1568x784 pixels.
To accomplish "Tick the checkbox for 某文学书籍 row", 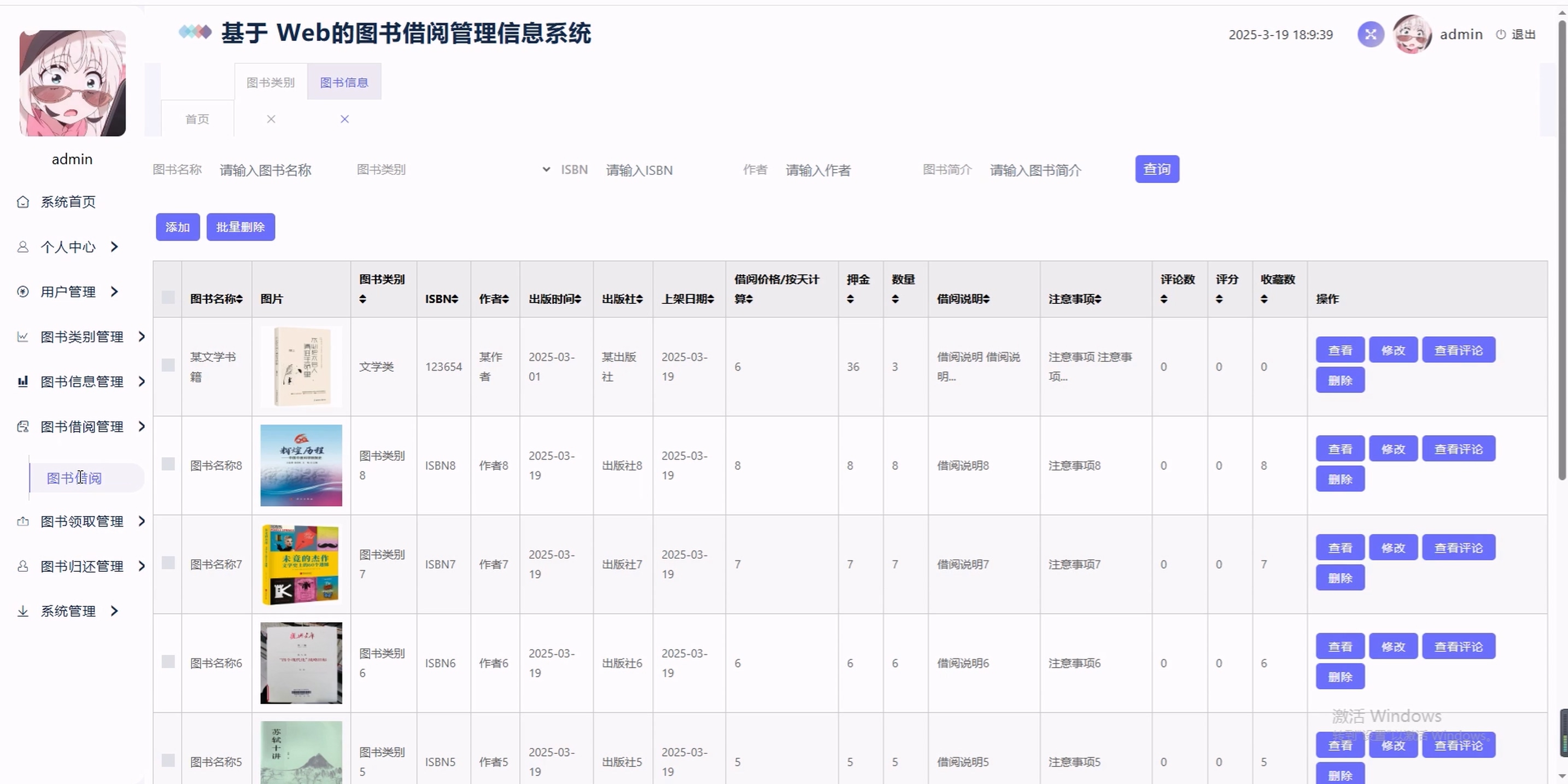I will [x=168, y=365].
